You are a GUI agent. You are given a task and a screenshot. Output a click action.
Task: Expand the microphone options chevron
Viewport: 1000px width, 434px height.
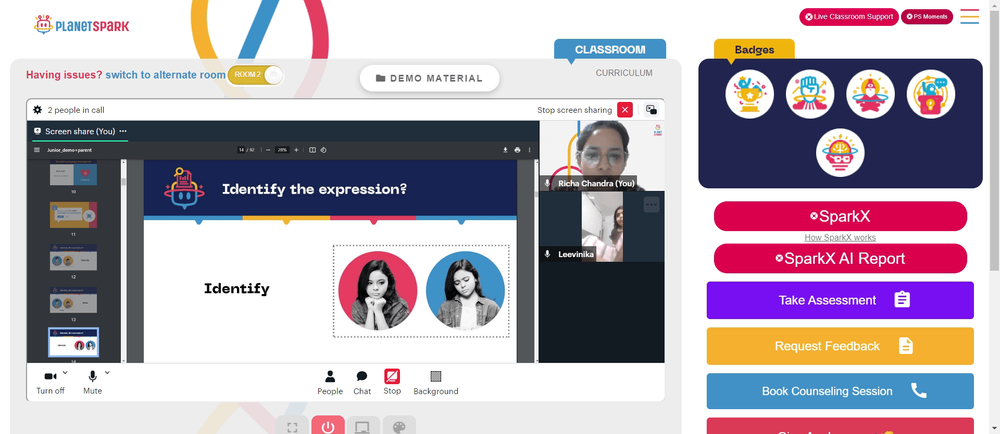[x=107, y=372]
